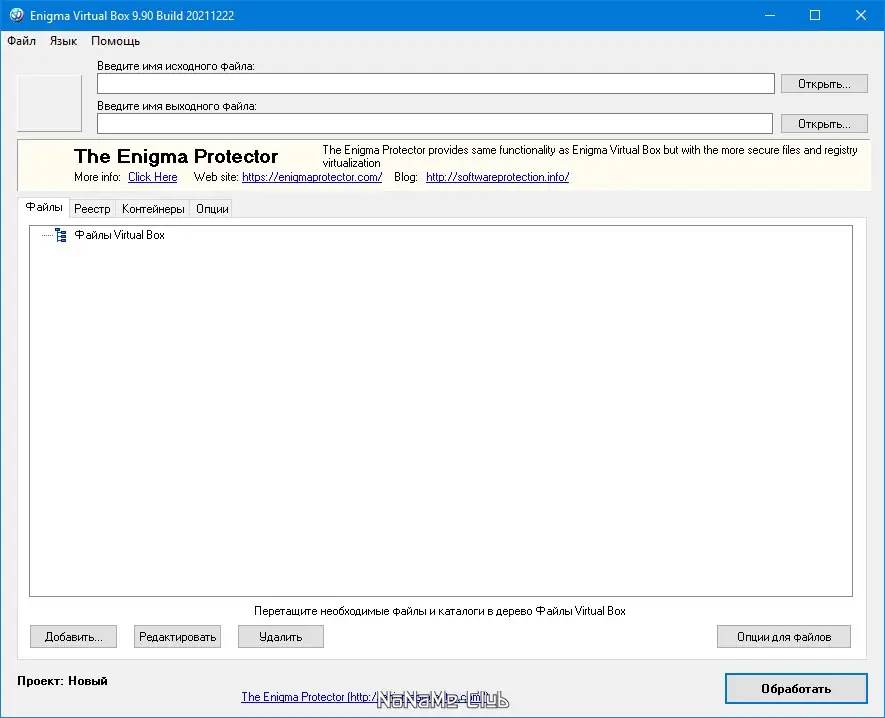Minimize the Enigma Virtual Box window
This screenshot has width=885, height=718.
[x=770, y=15]
